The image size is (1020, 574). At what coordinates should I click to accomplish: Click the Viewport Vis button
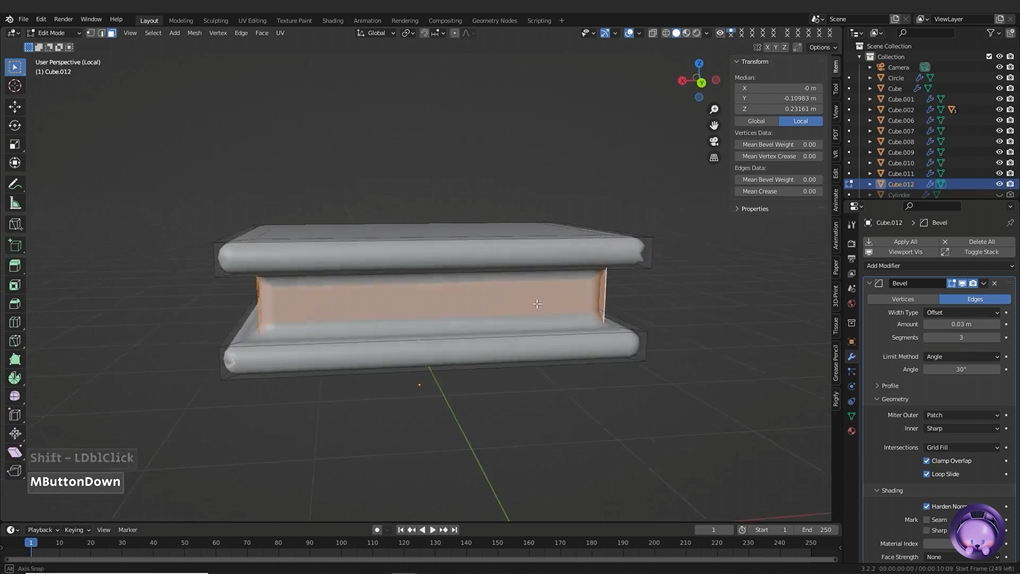click(x=901, y=252)
